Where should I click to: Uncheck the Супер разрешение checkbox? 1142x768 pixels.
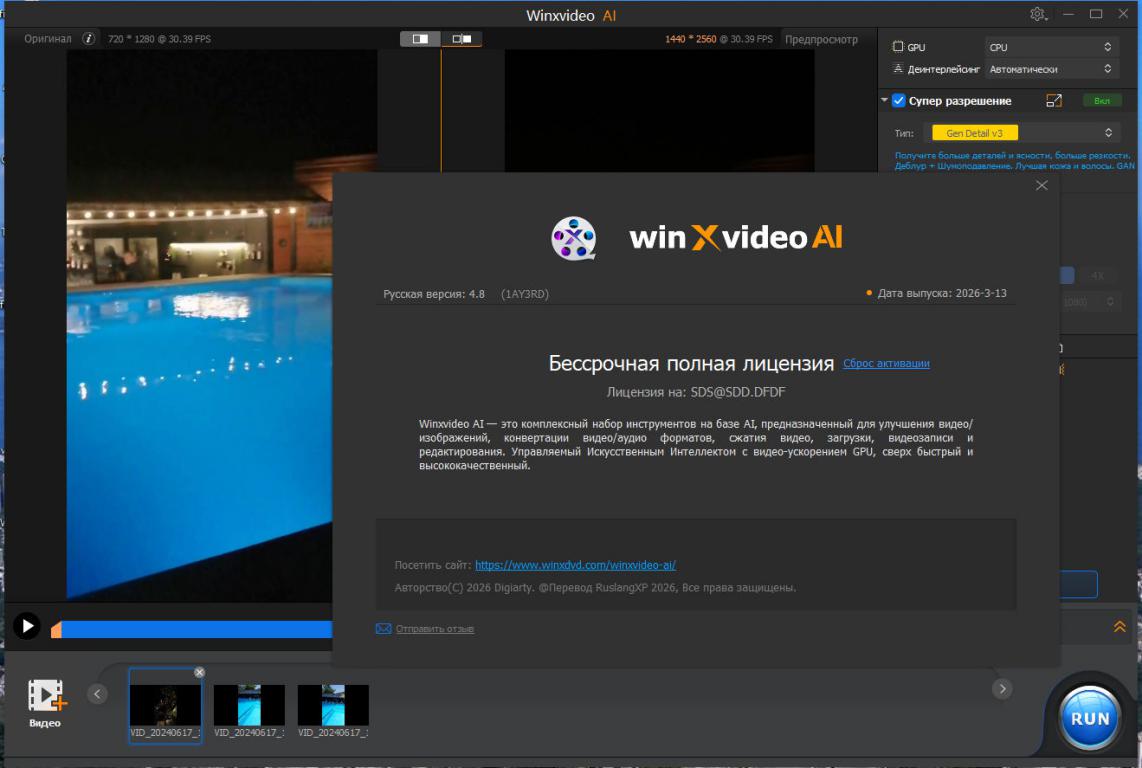[x=899, y=101]
